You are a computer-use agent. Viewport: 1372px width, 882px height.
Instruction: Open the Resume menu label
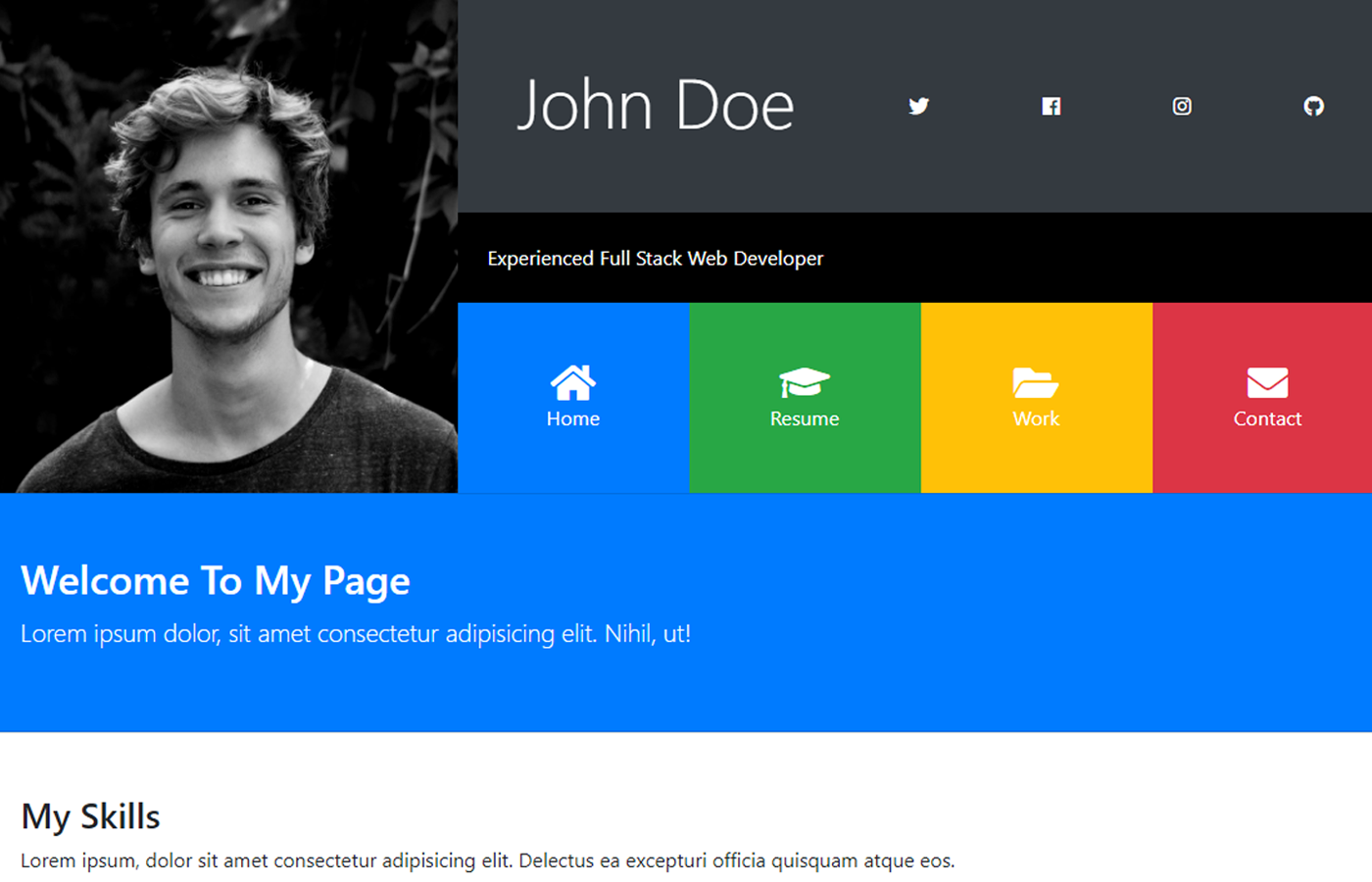805,418
